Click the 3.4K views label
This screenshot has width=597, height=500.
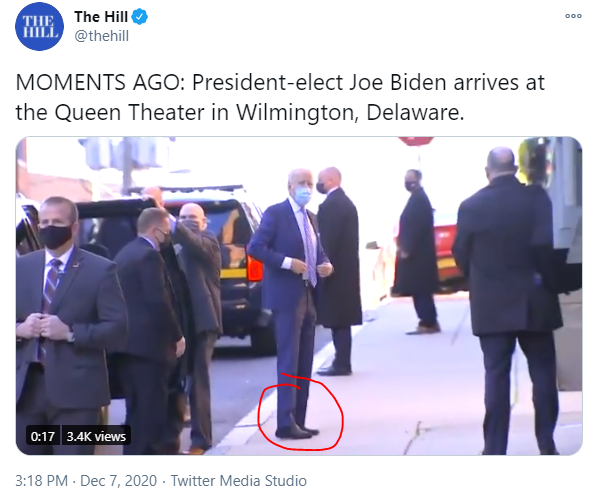[96, 436]
